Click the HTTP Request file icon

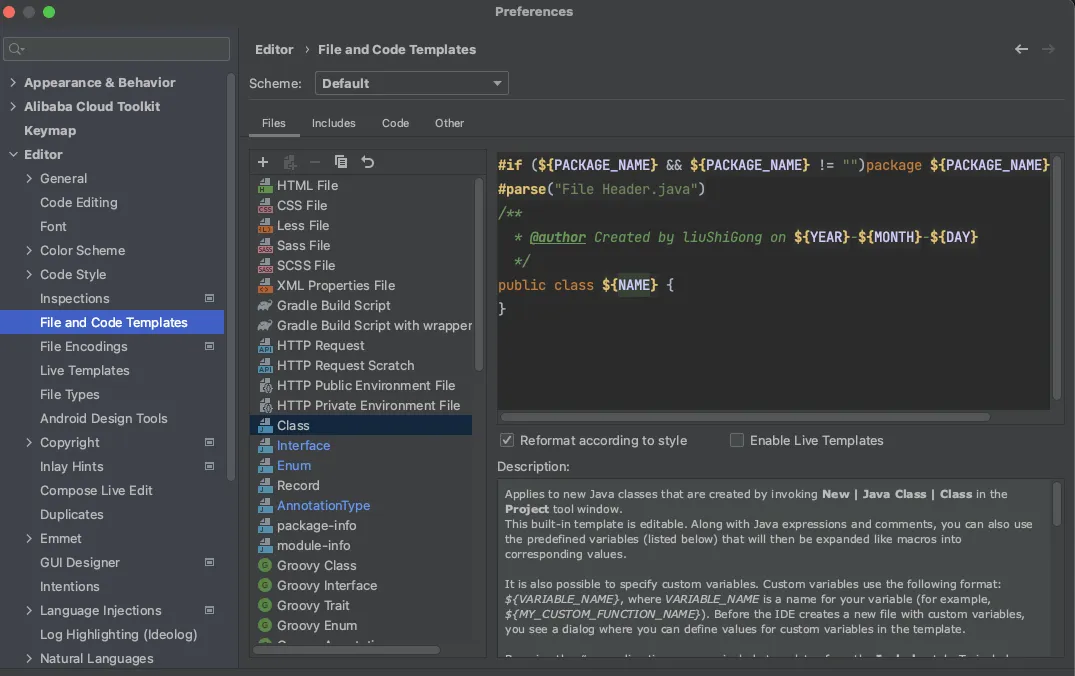[265, 346]
